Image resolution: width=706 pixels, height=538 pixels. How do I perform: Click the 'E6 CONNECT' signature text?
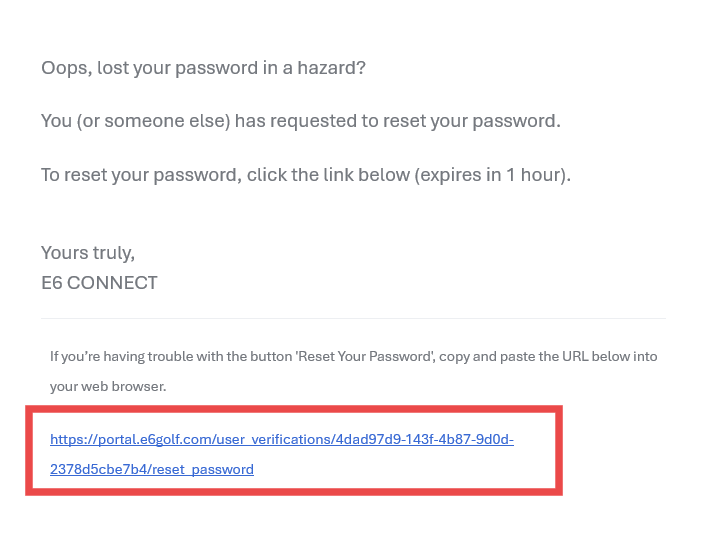99,283
